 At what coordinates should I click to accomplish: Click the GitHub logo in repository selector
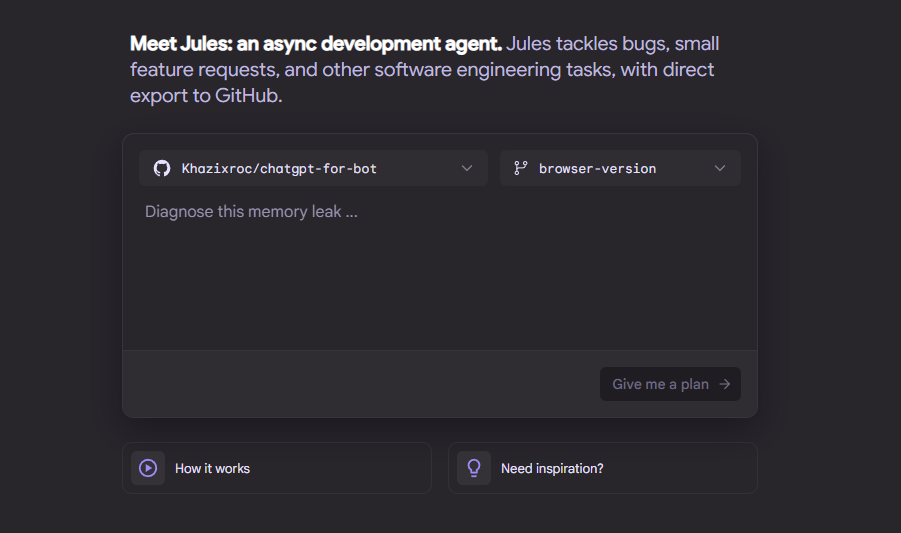pyautogui.click(x=162, y=168)
